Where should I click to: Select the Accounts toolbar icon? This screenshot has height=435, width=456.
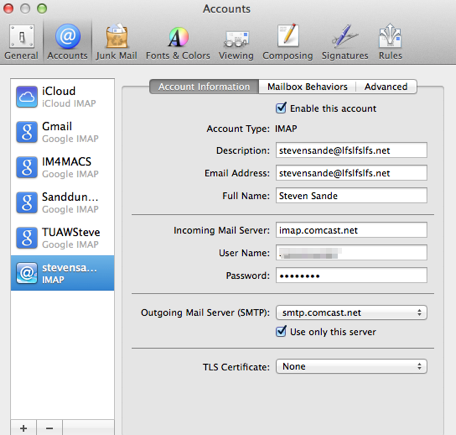67,42
